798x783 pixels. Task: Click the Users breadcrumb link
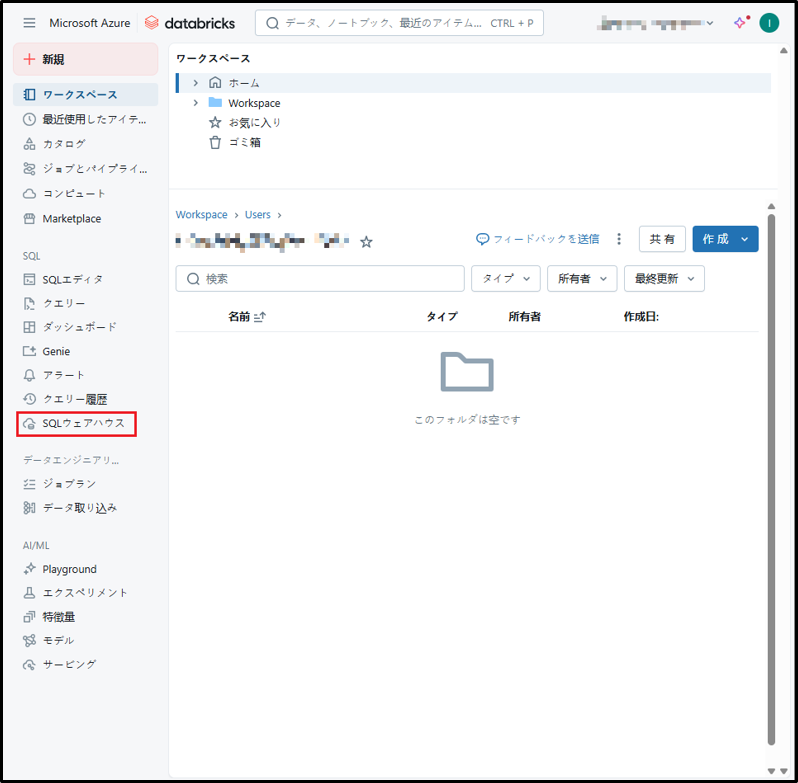[258, 215]
